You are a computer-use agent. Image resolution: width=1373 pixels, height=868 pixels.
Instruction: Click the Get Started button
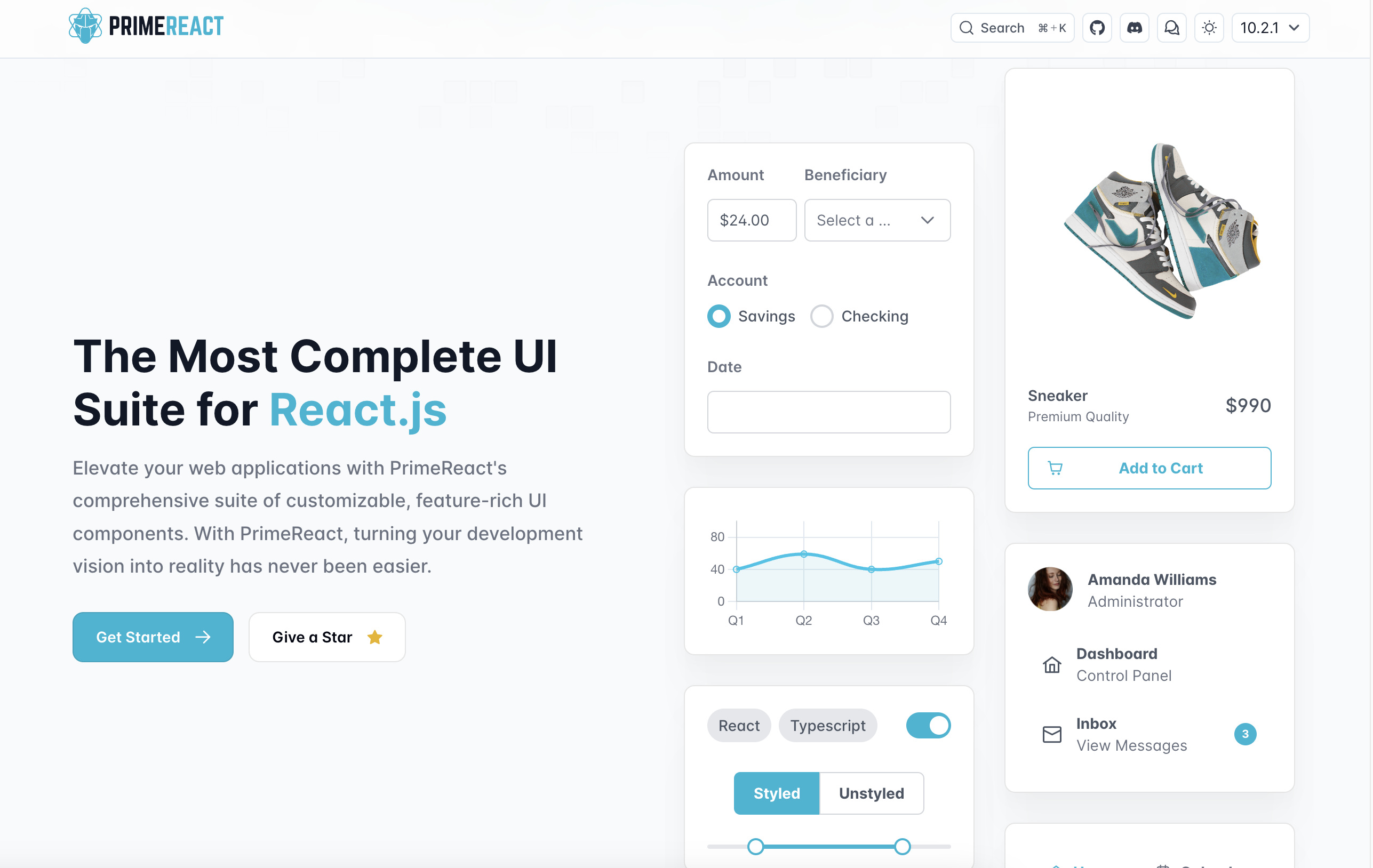[153, 637]
